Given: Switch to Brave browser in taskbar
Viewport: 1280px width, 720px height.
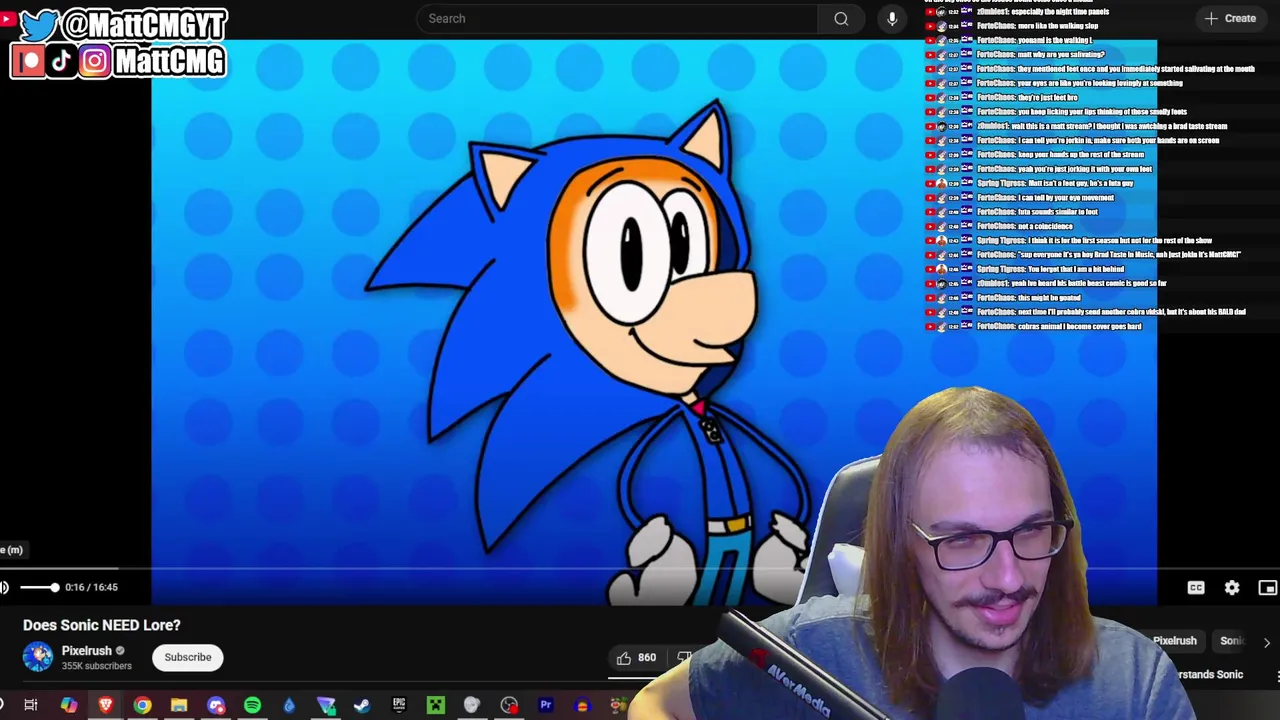Looking at the screenshot, I should 105,706.
